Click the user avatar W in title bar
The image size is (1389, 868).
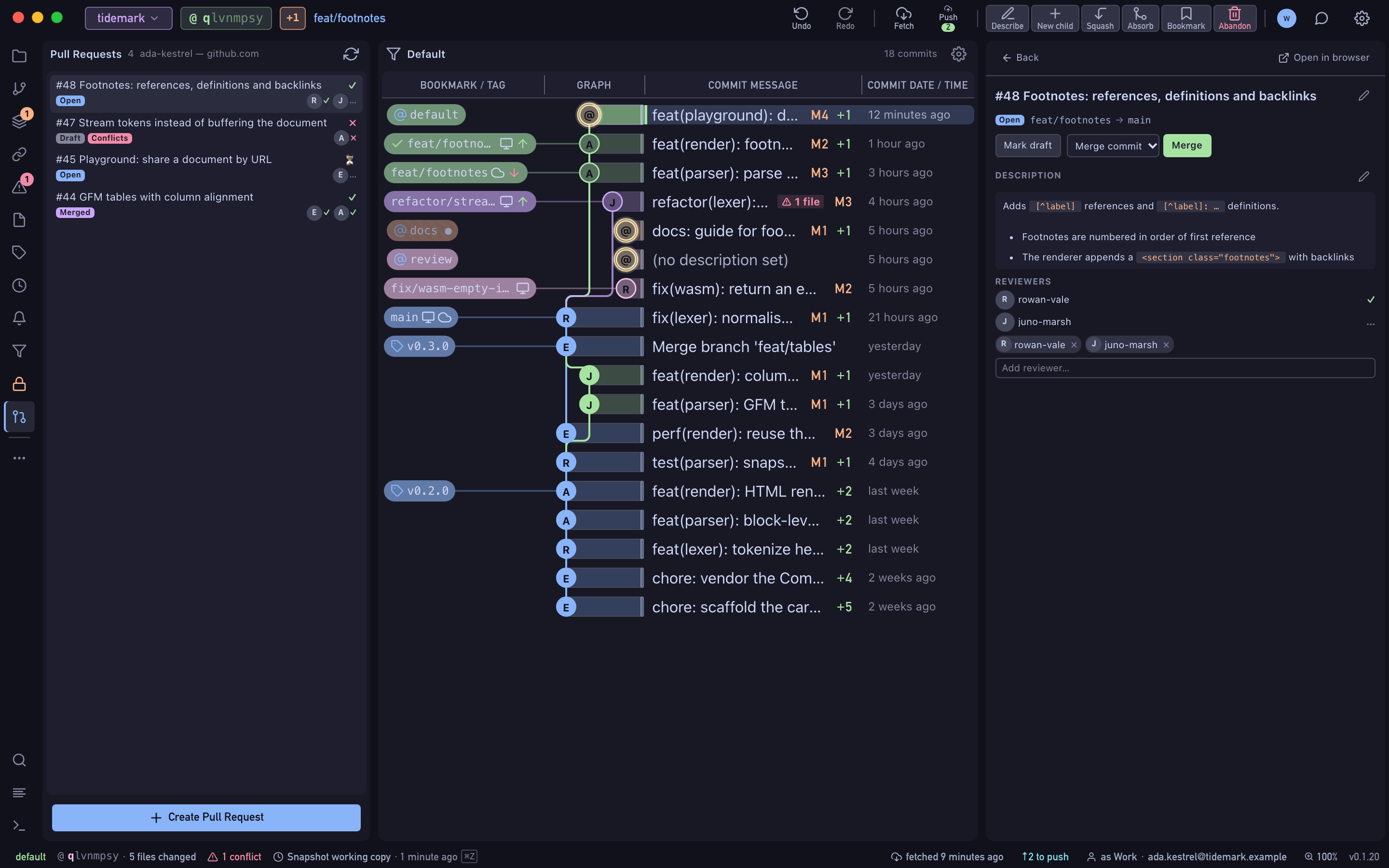1286,18
